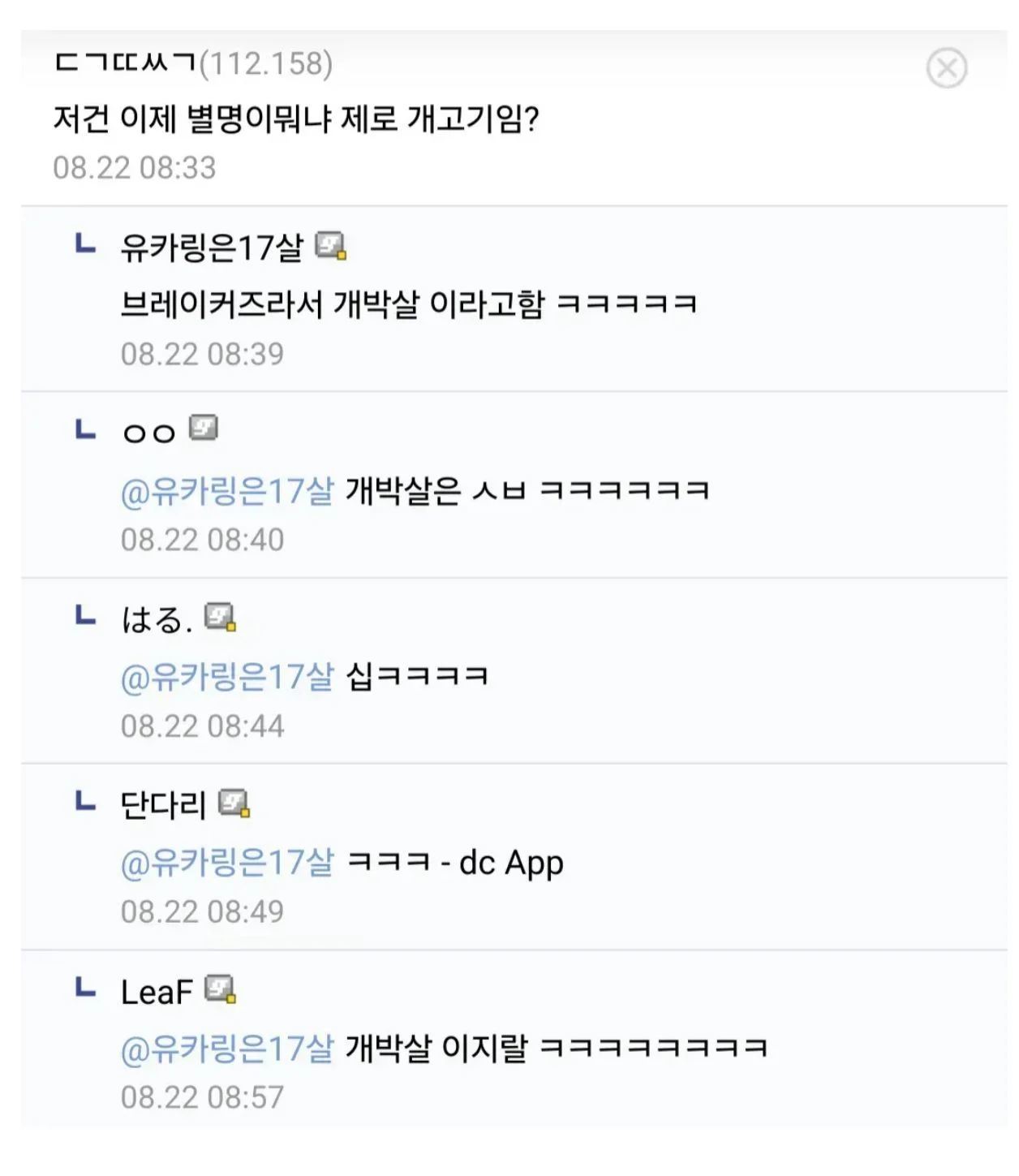The width and height of the screenshot is (1019, 1176).
Task: Open the profile of commenter ㄷㄱㄸㅆㄱ
Action: [126, 63]
